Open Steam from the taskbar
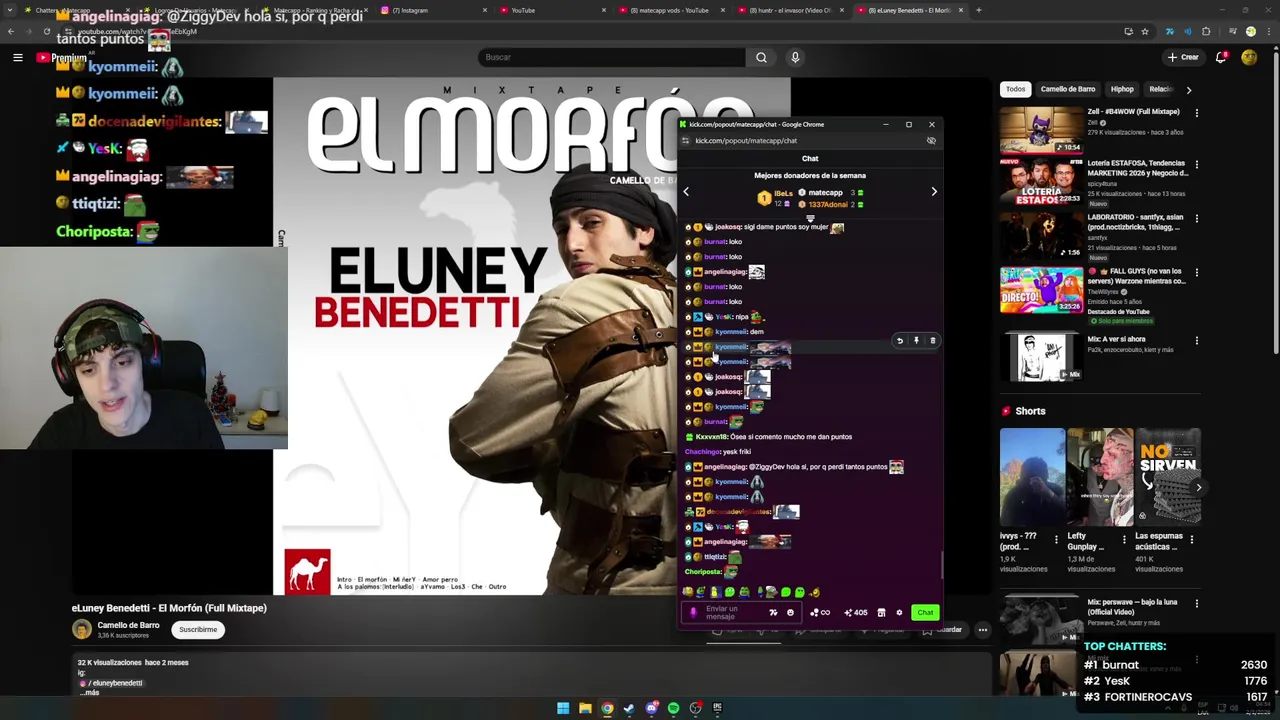Image resolution: width=1280 pixels, height=720 pixels. tap(629, 708)
